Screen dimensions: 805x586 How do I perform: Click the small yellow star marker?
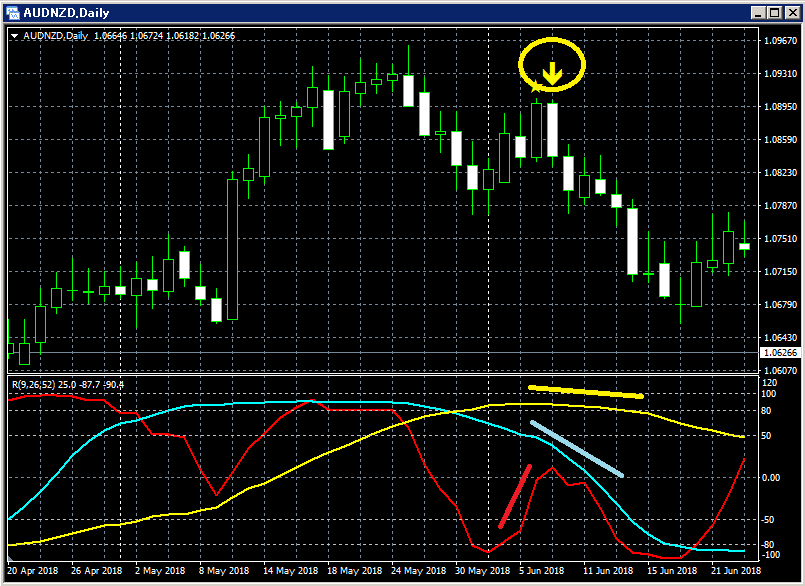coord(535,86)
